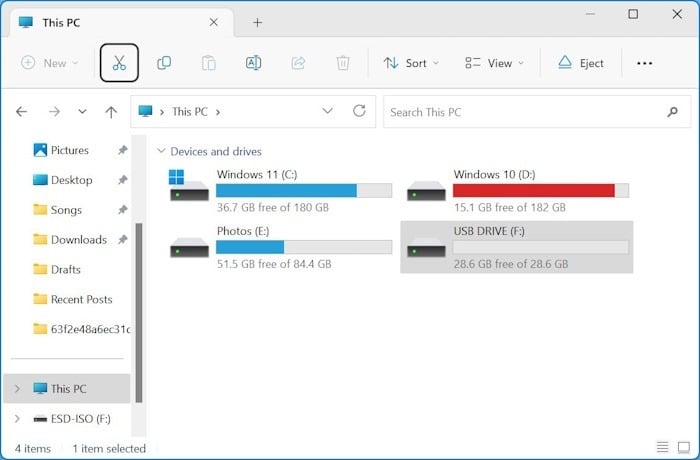Click the "51.5 GB free of 84.4 GB" text
The height and width of the screenshot is (460, 700).
pyautogui.click(x=274, y=264)
